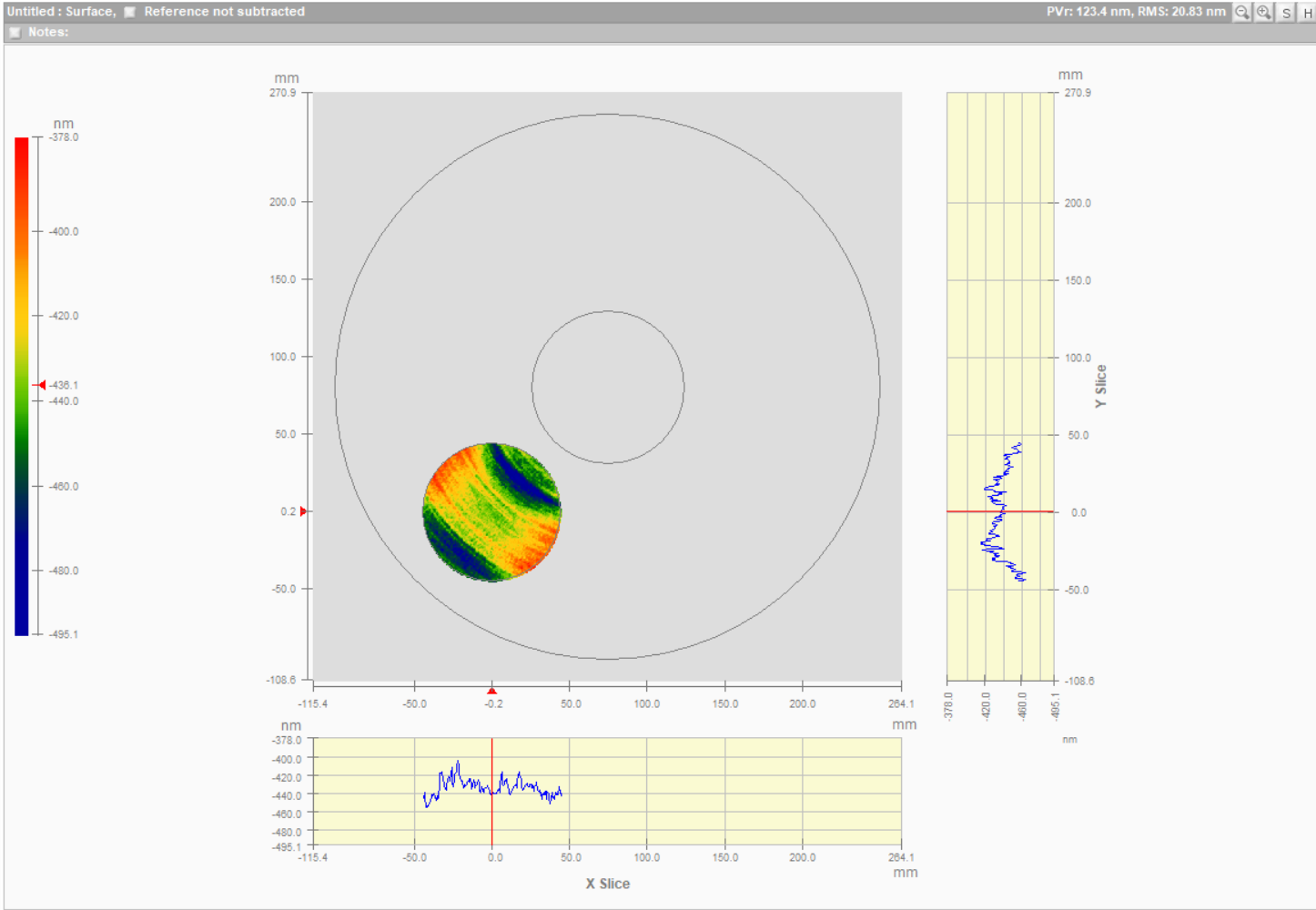The width and height of the screenshot is (1316, 910).
Task: Click inside the small inner circle outline
Action: coord(608,387)
